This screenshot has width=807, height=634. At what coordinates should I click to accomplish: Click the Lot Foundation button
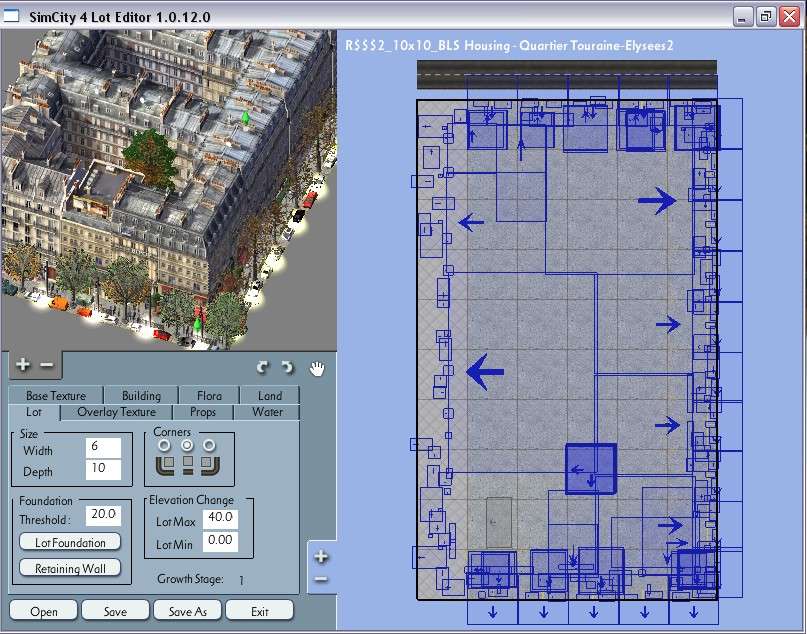click(x=70, y=542)
